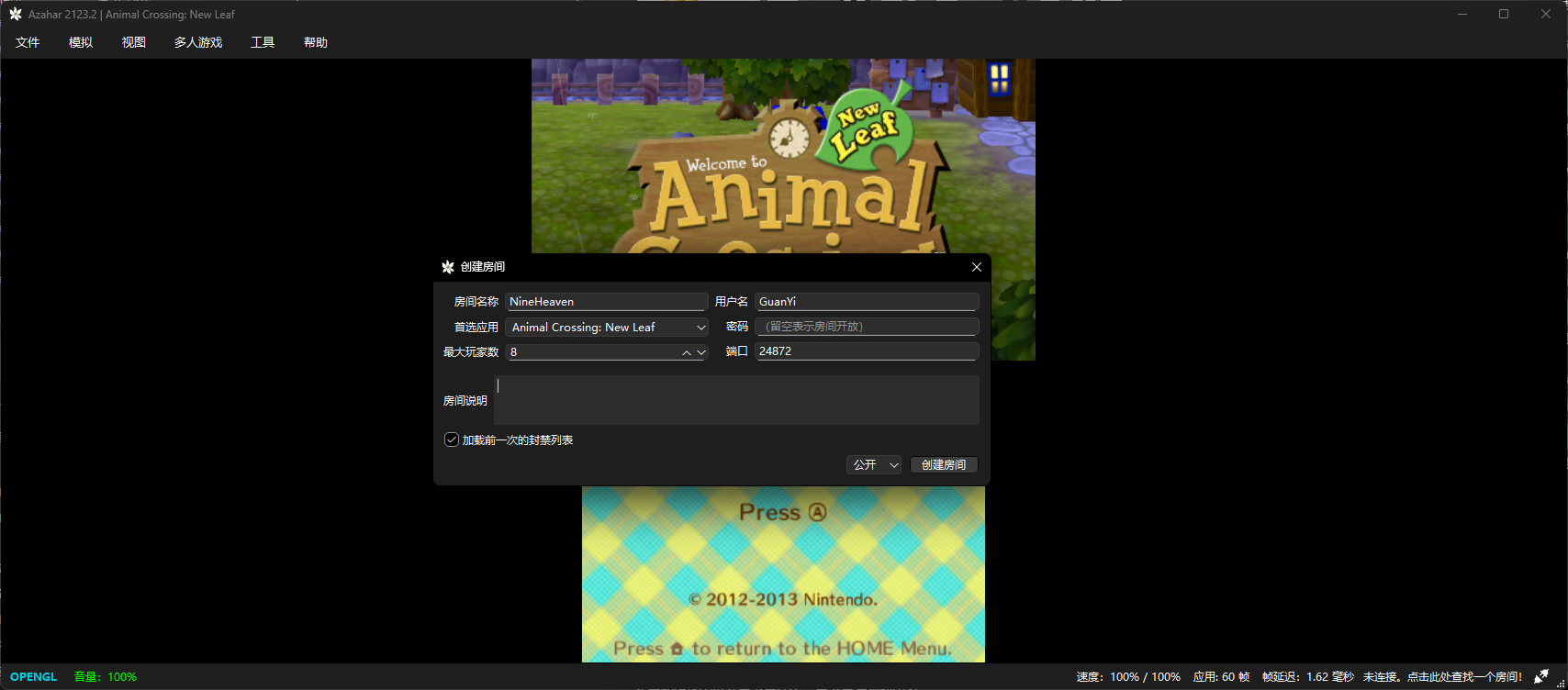
Task: Open the 公开 visibility dropdown
Action: pos(873,465)
